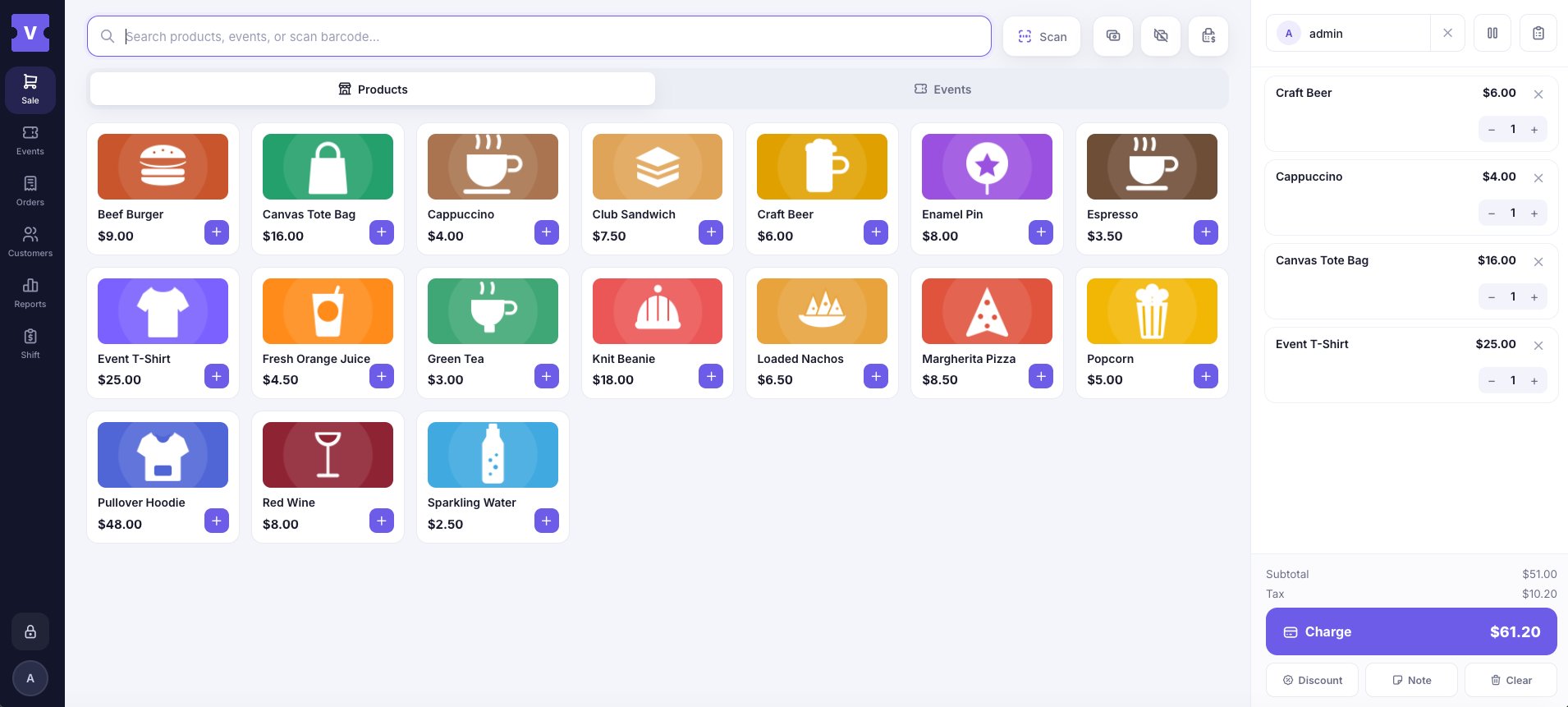This screenshot has width=1568, height=707.
Task: Add Popcorn to the cart
Action: (x=1206, y=376)
